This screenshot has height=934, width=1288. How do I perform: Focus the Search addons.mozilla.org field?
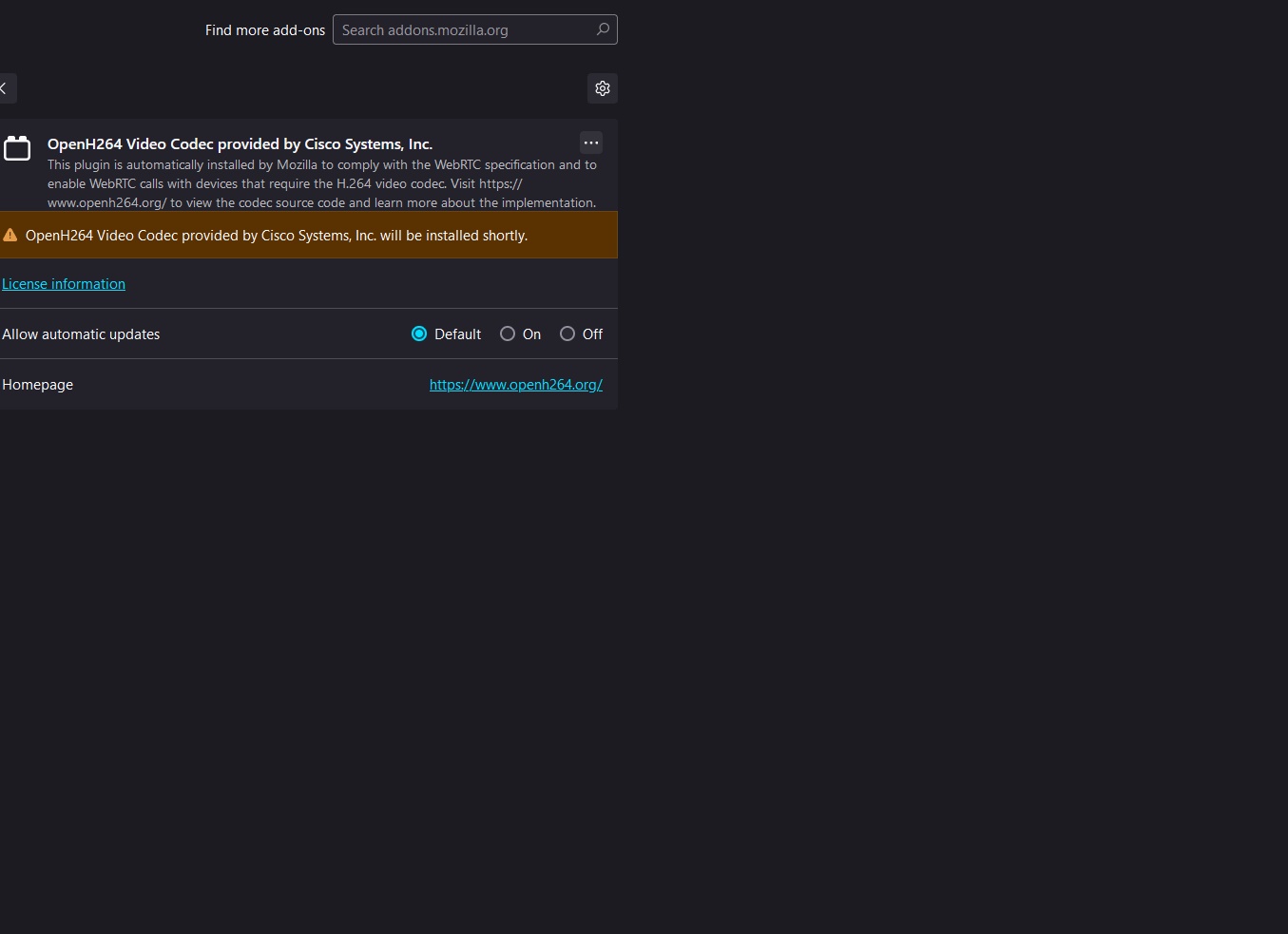point(475,29)
